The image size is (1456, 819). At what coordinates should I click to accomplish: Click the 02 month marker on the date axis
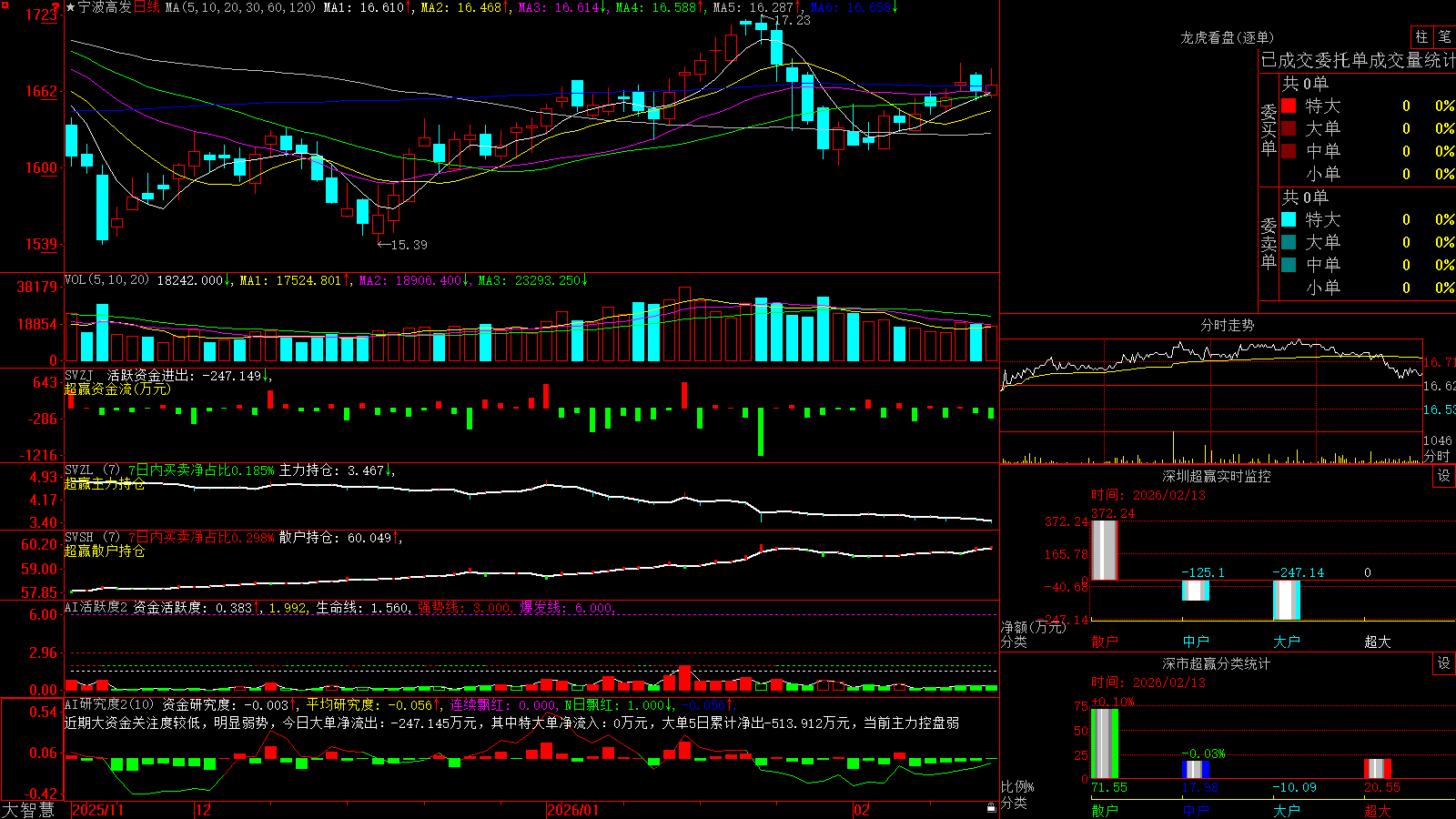click(x=862, y=810)
